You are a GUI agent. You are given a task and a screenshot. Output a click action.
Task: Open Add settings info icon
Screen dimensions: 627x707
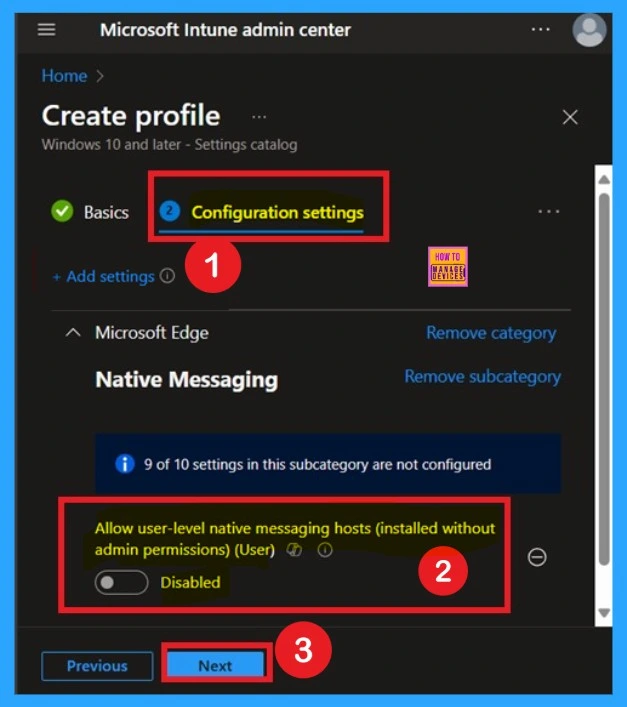tap(167, 275)
